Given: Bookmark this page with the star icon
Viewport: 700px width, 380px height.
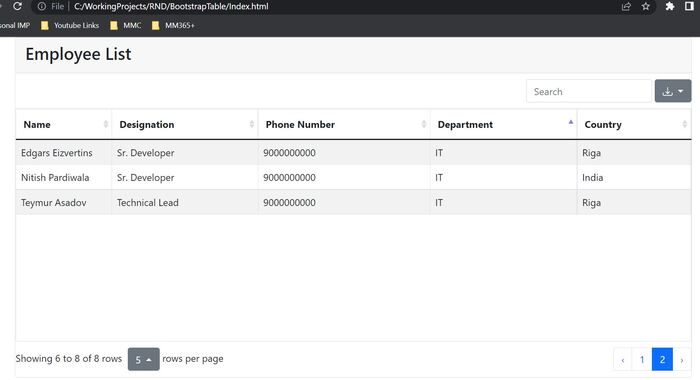Looking at the screenshot, I should click(x=646, y=6).
